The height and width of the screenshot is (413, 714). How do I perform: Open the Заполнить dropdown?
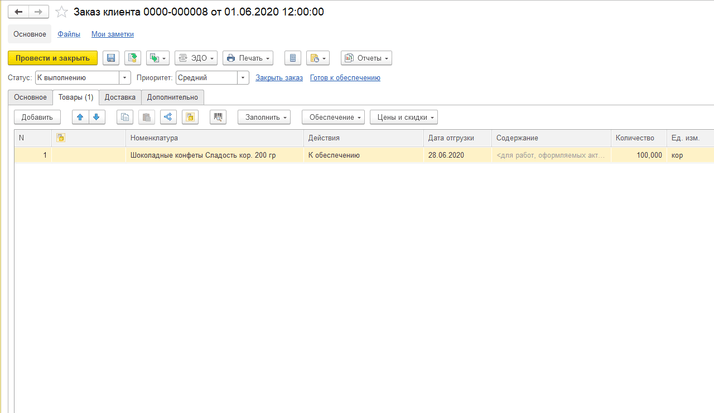point(264,117)
